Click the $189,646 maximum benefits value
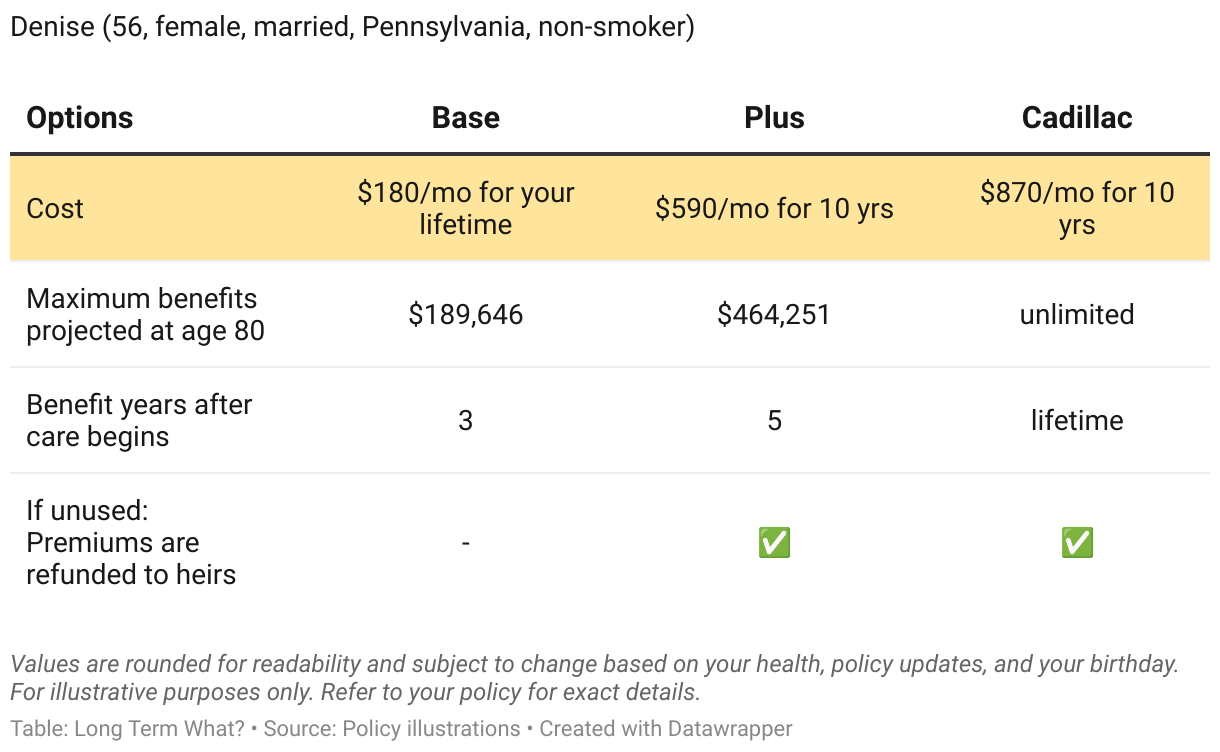This screenshot has width=1220, height=752. 465,315
